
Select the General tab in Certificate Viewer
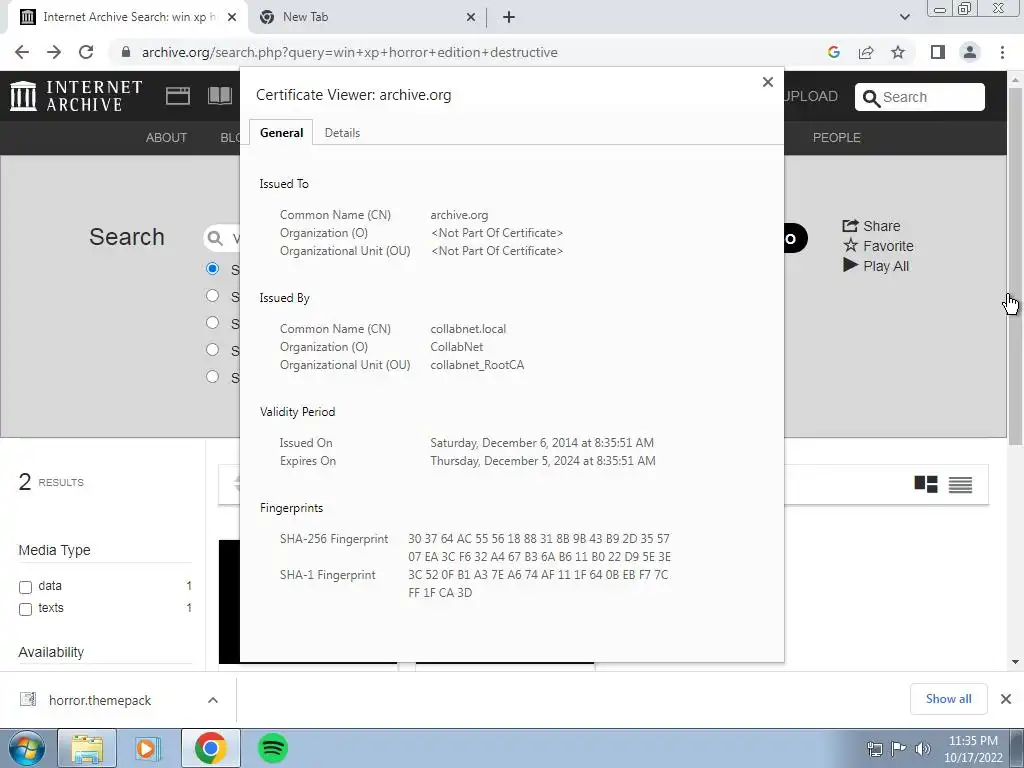pos(281,133)
